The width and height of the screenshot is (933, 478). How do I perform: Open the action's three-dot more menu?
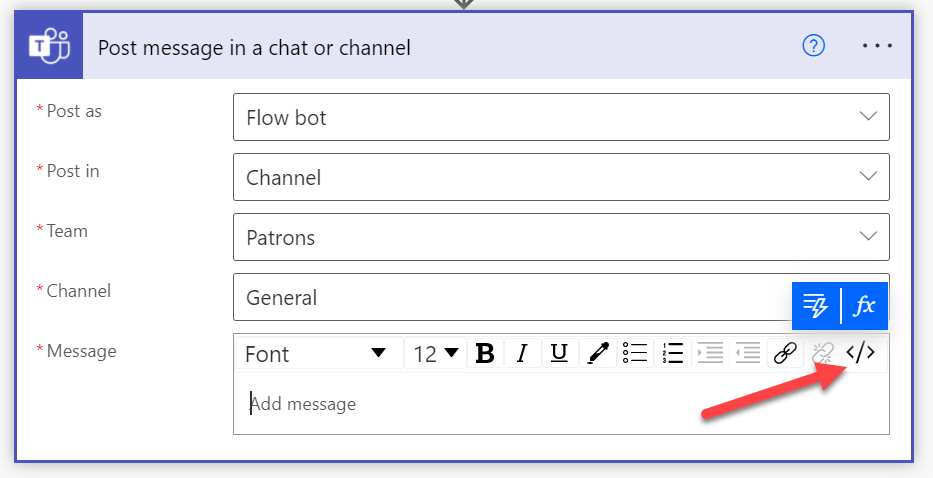pos(877,46)
